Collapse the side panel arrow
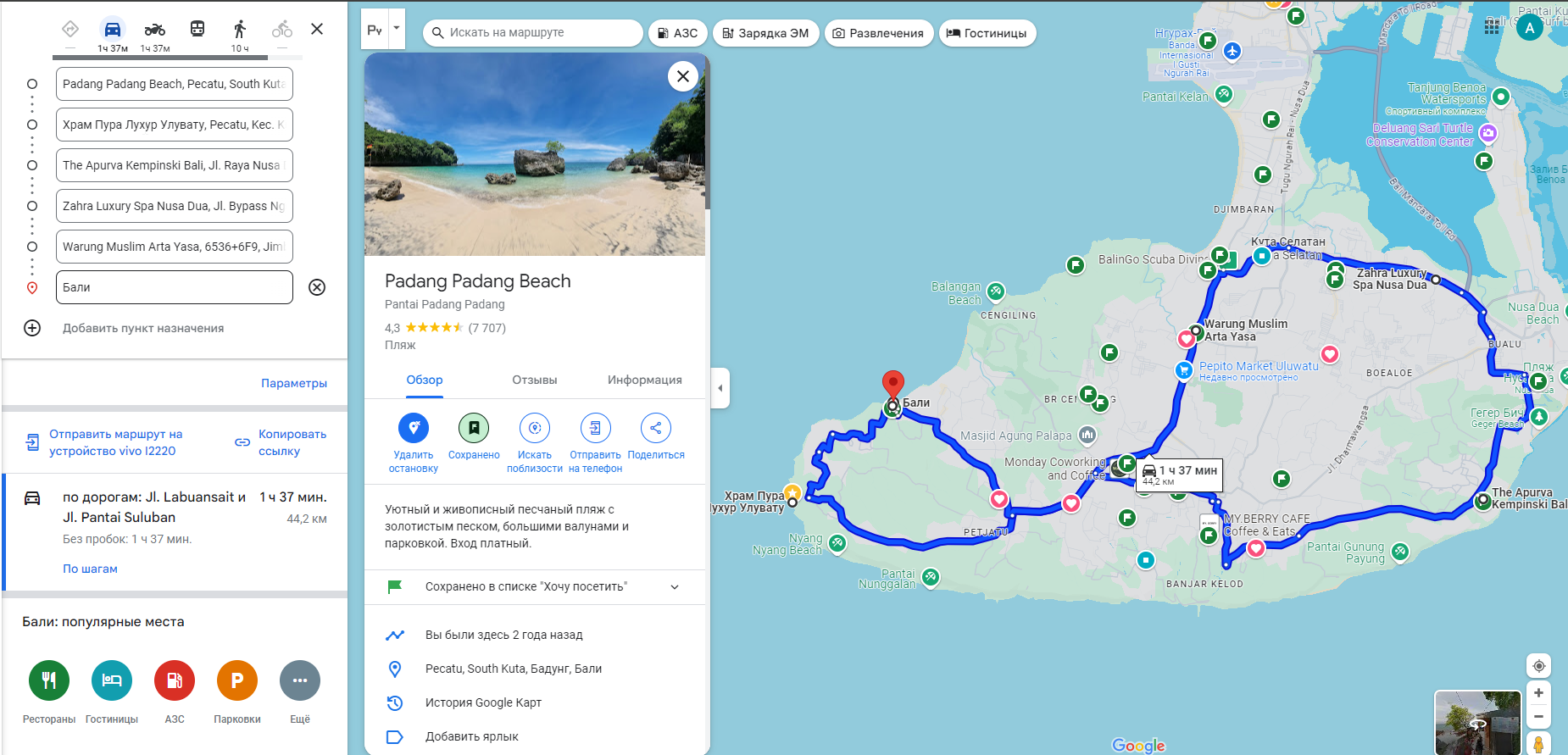 (720, 388)
